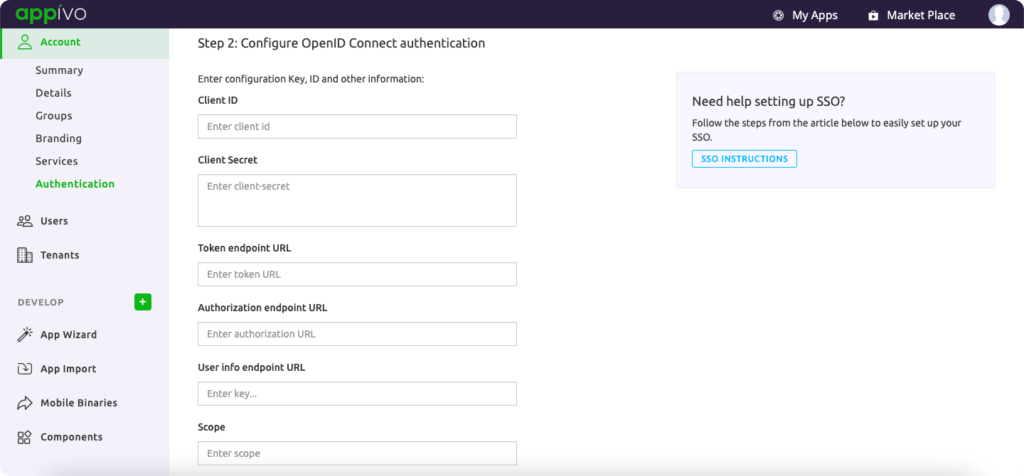The image size is (1024, 476).
Task: Click the DEVELOP section heading
Action: click(x=41, y=302)
